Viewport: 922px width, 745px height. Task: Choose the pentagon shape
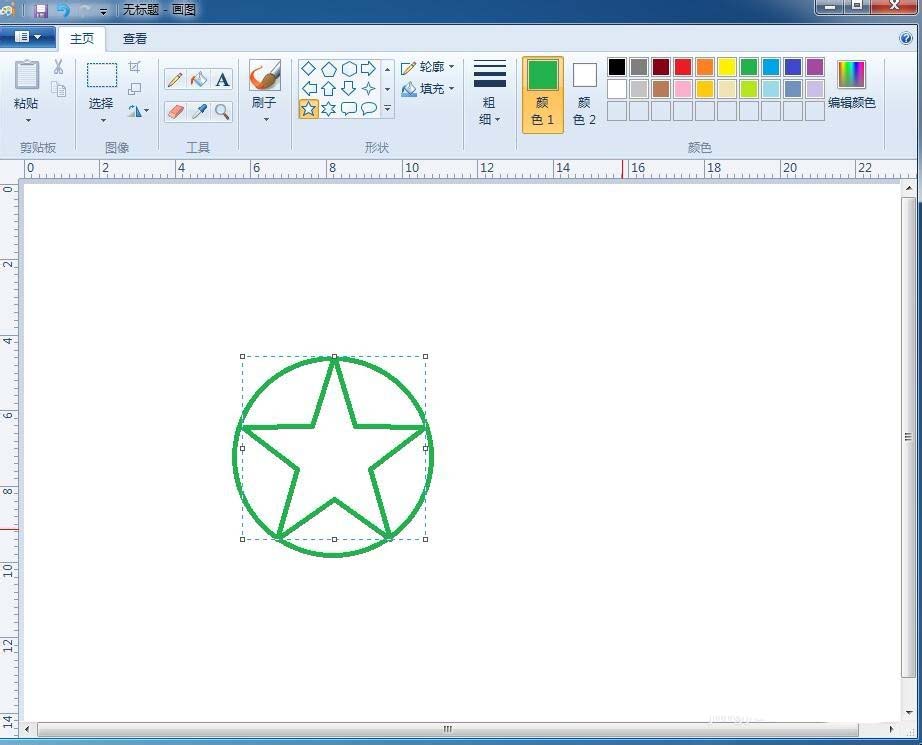(329, 69)
